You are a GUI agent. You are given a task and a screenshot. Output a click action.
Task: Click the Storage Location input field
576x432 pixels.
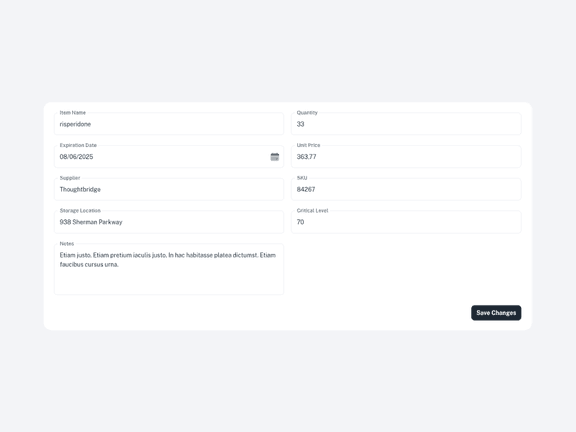click(169, 222)
